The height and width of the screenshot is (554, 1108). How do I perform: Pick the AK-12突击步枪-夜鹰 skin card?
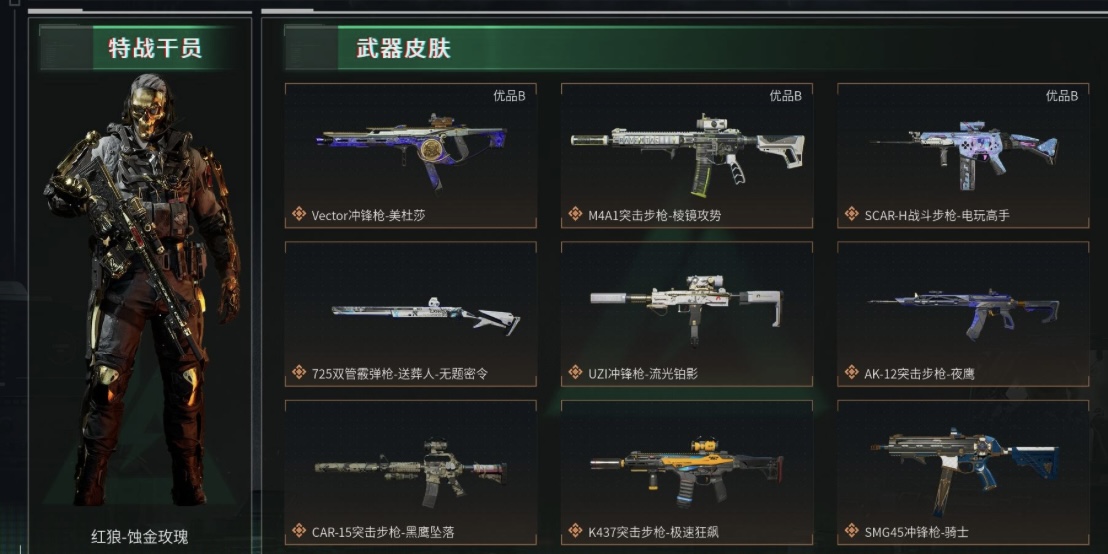coord(963,314)
